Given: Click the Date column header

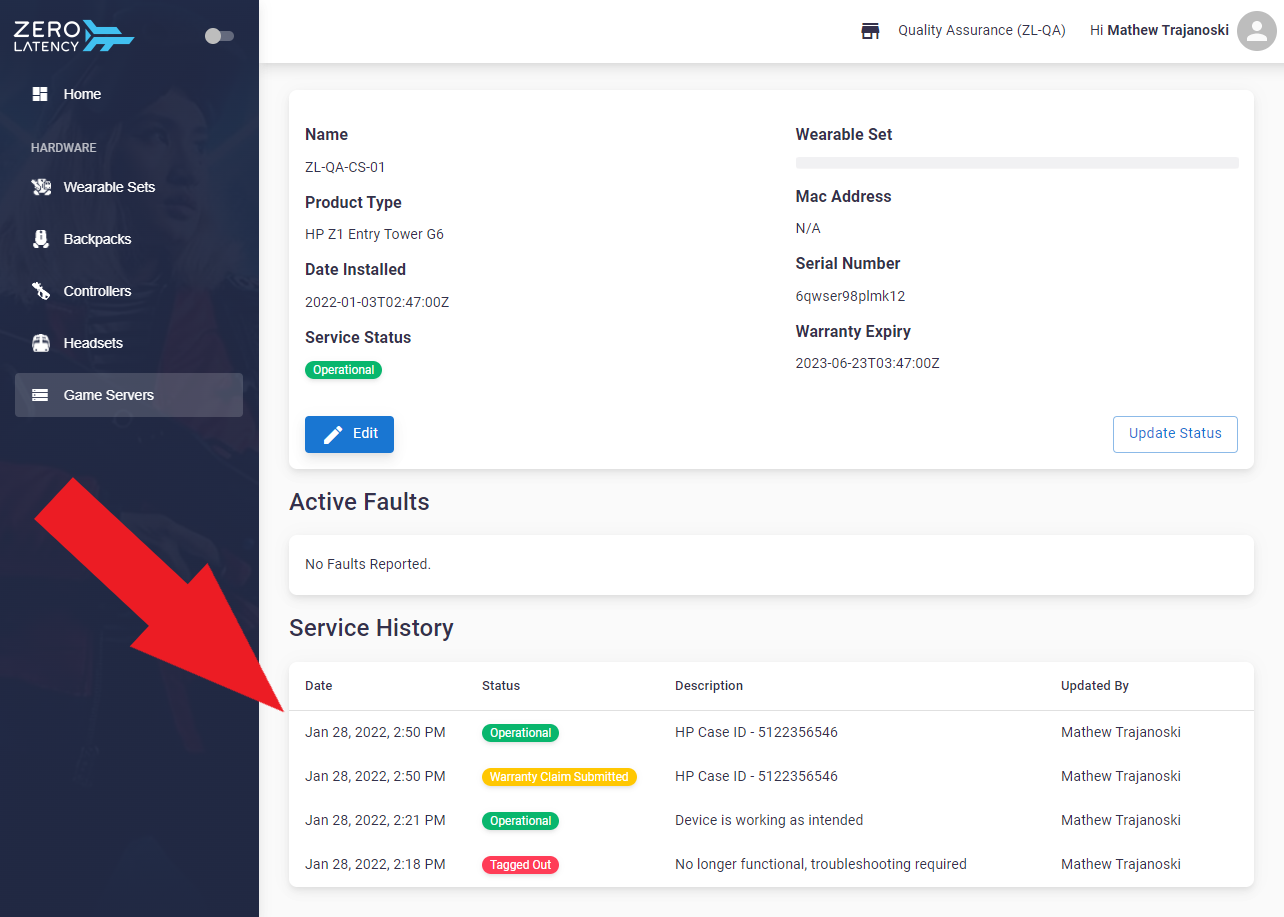Looking at the screenshot, I should pyautogui.click(x=319, y=686).
